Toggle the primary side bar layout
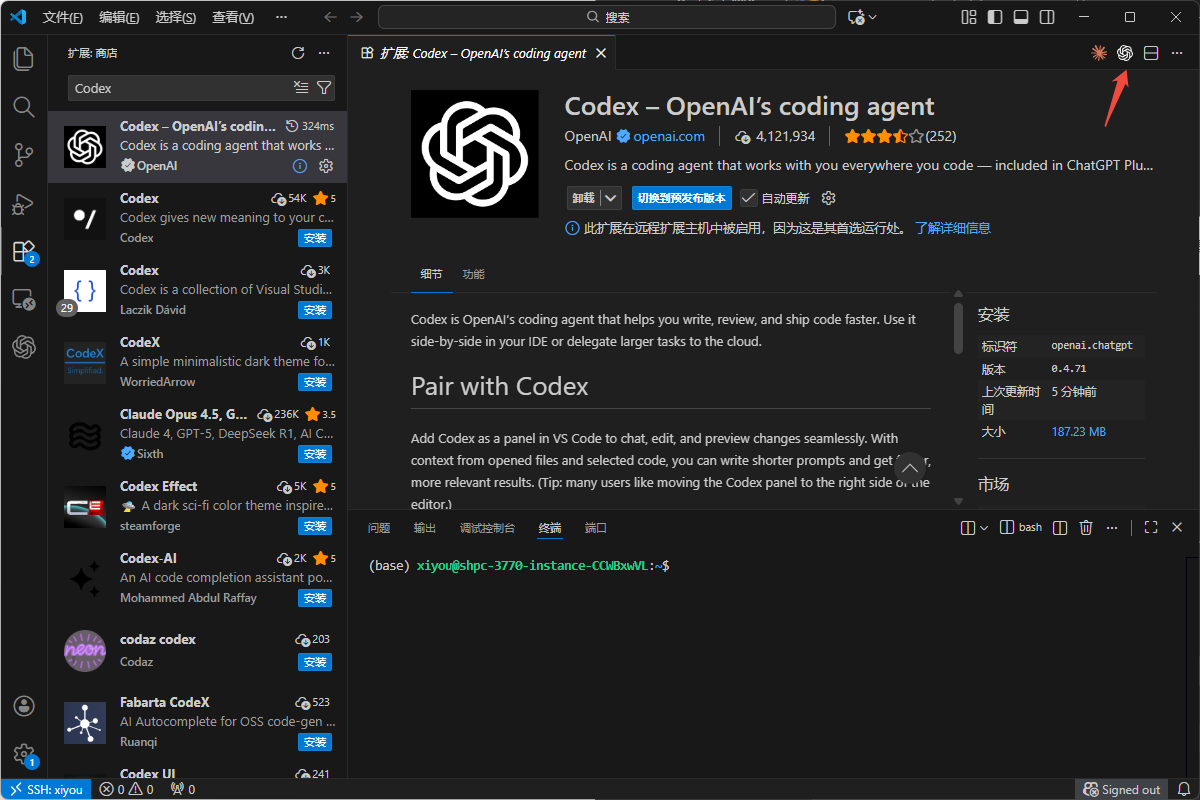 pos(994,17)
